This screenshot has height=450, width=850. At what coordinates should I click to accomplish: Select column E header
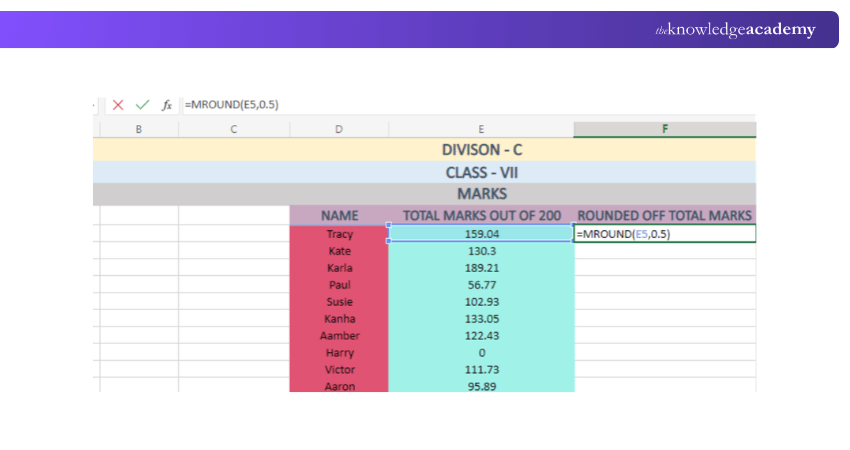[481, 129]
